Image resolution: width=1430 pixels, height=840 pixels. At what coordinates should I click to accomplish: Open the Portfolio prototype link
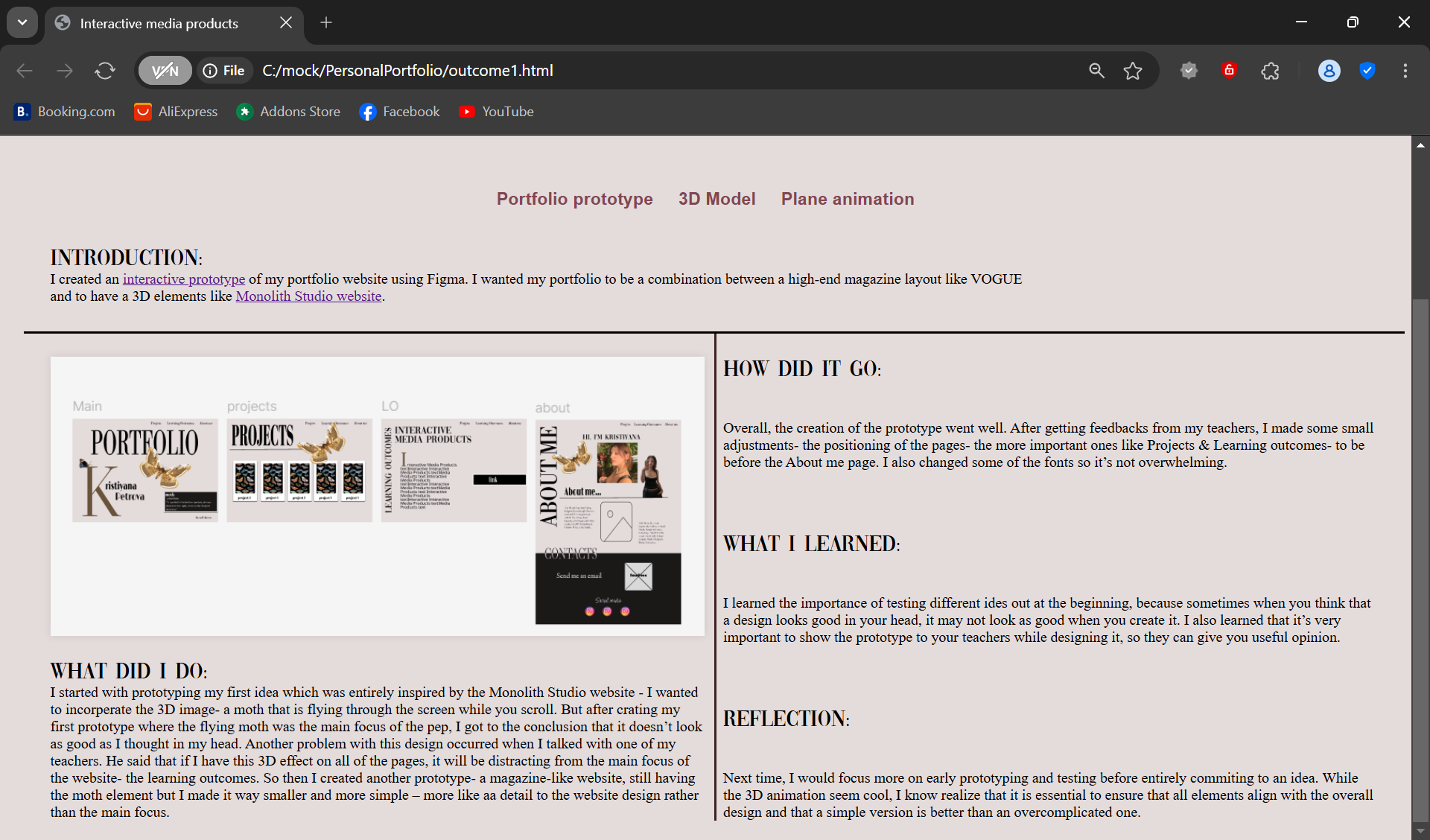[574, 199]
